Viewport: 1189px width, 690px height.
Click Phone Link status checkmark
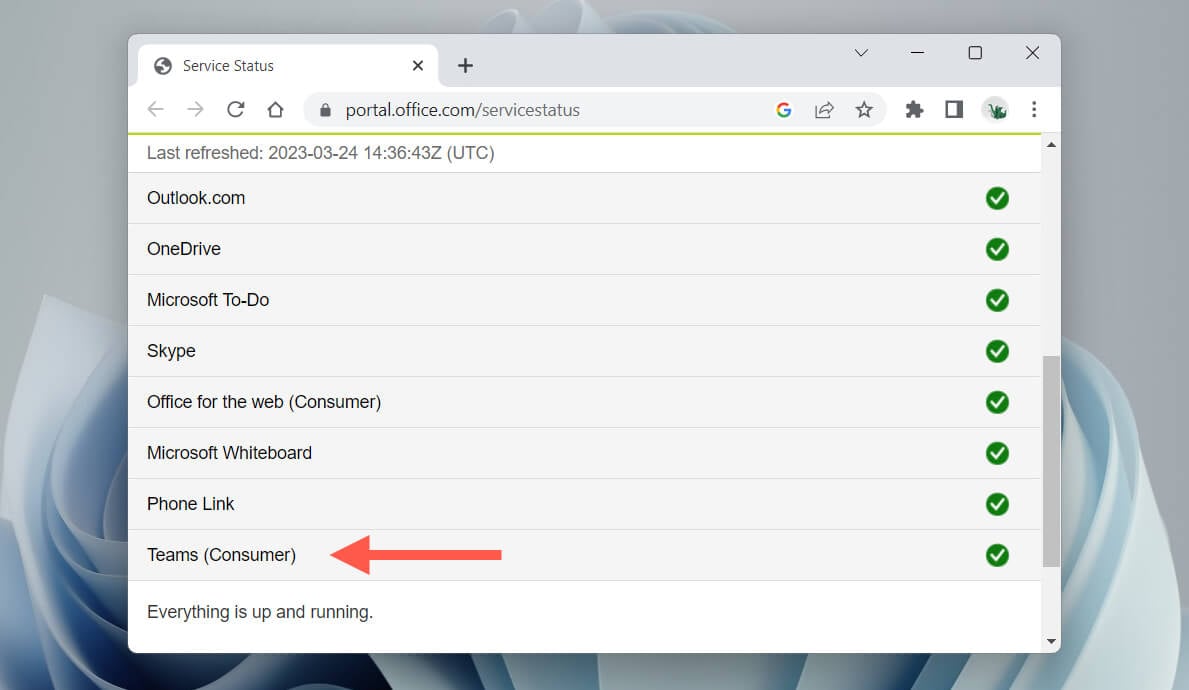(997, 504)
